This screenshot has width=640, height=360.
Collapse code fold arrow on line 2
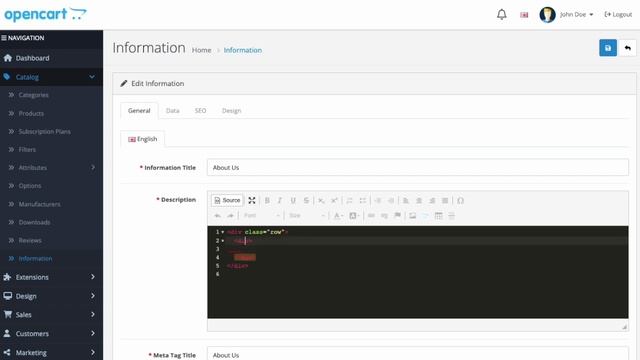tap(223, 240)
